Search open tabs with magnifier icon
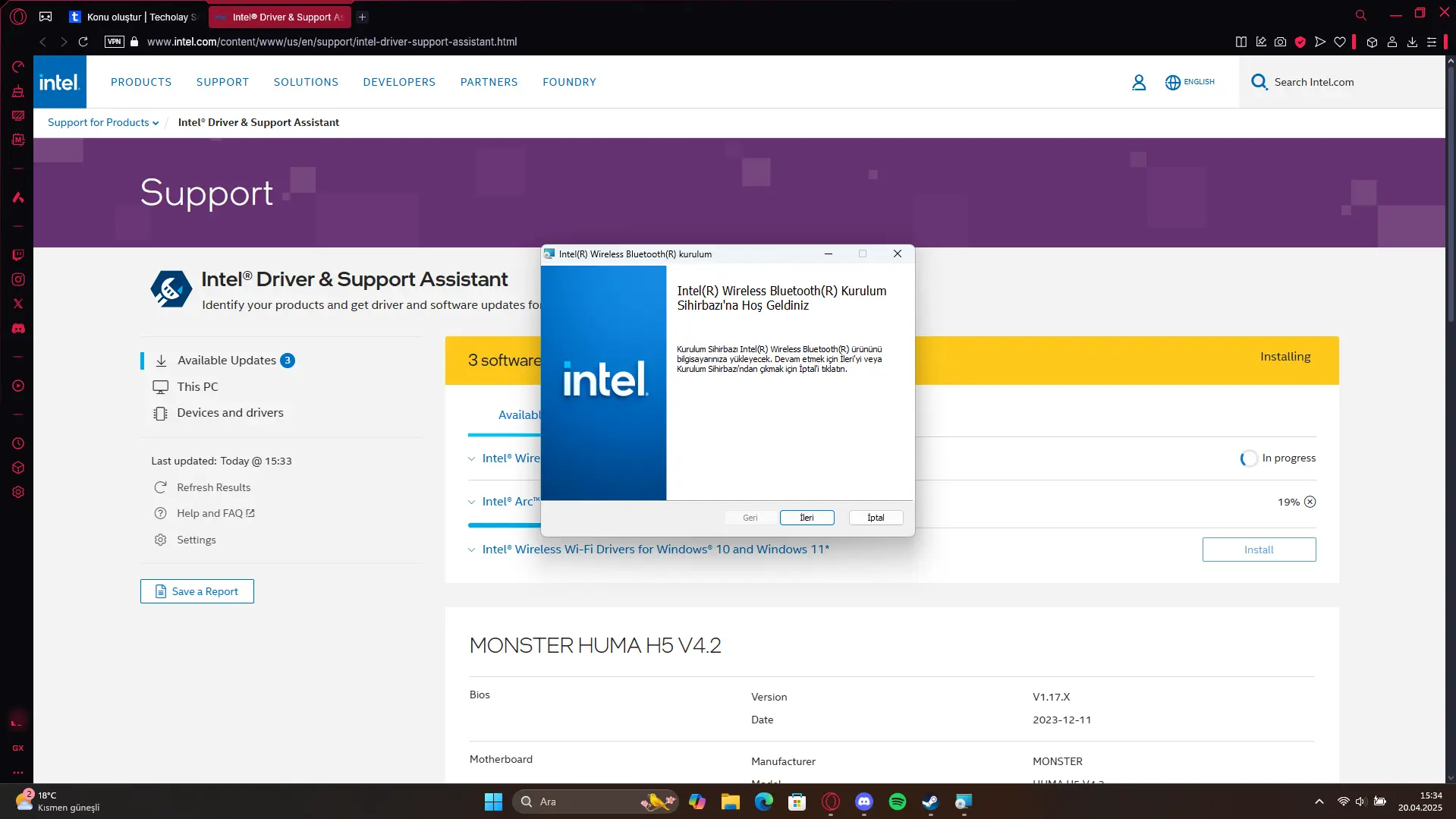This screenshot has height=819, width=1456. [x=1361, y=14]
